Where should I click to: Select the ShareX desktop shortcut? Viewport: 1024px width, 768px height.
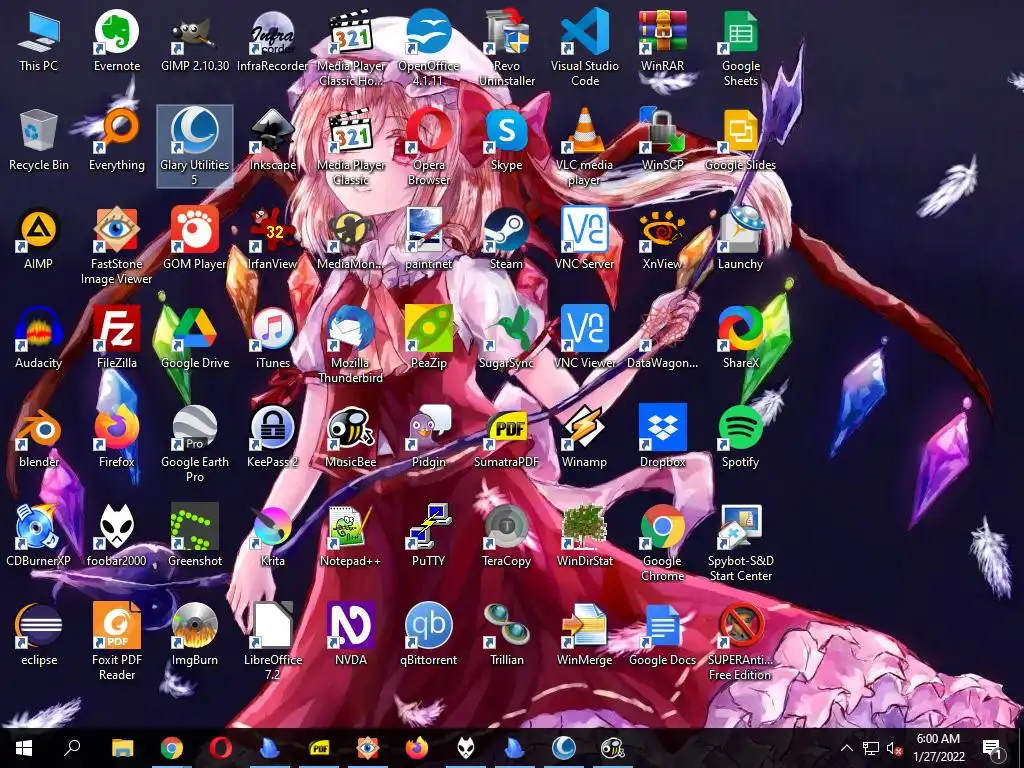coord(740,338)
